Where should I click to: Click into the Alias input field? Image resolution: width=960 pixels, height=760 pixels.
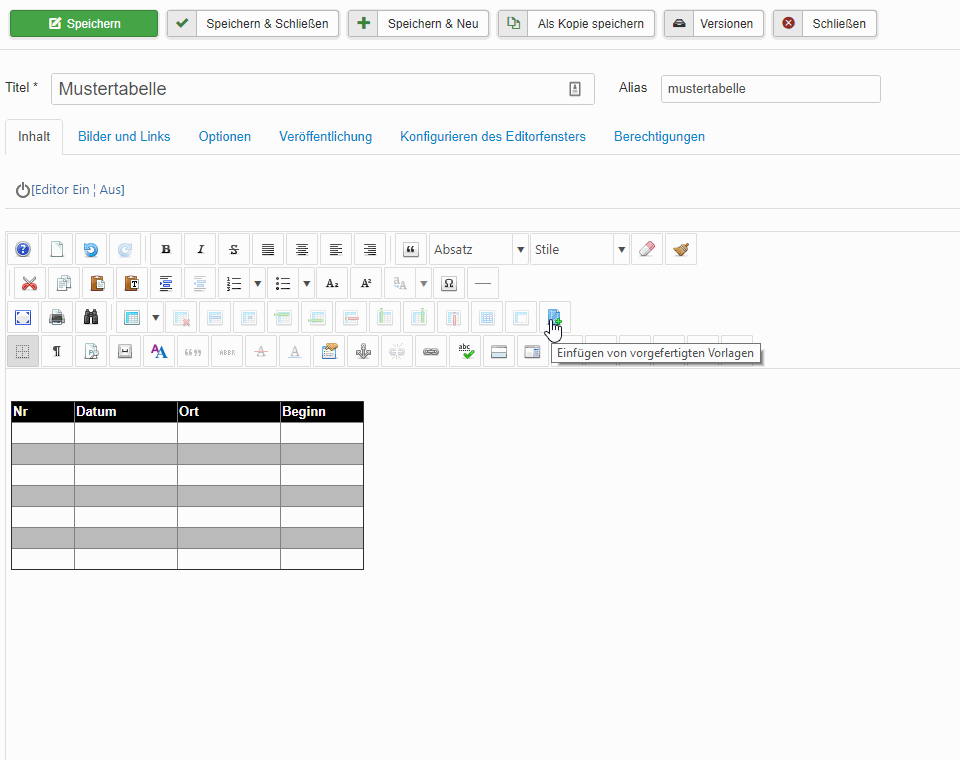click(x=770, y=89)
